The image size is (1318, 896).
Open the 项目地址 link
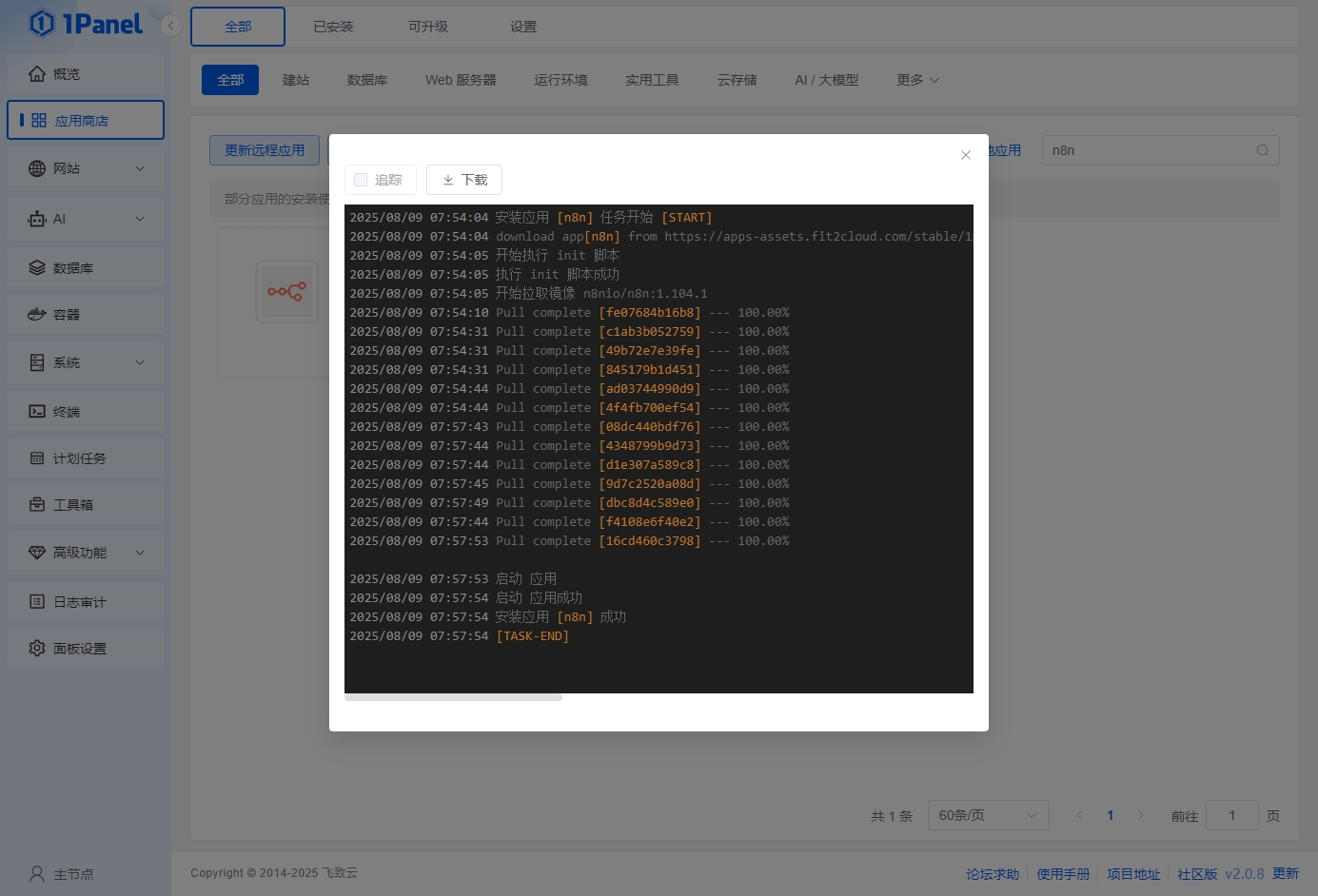click(1133, 873)
